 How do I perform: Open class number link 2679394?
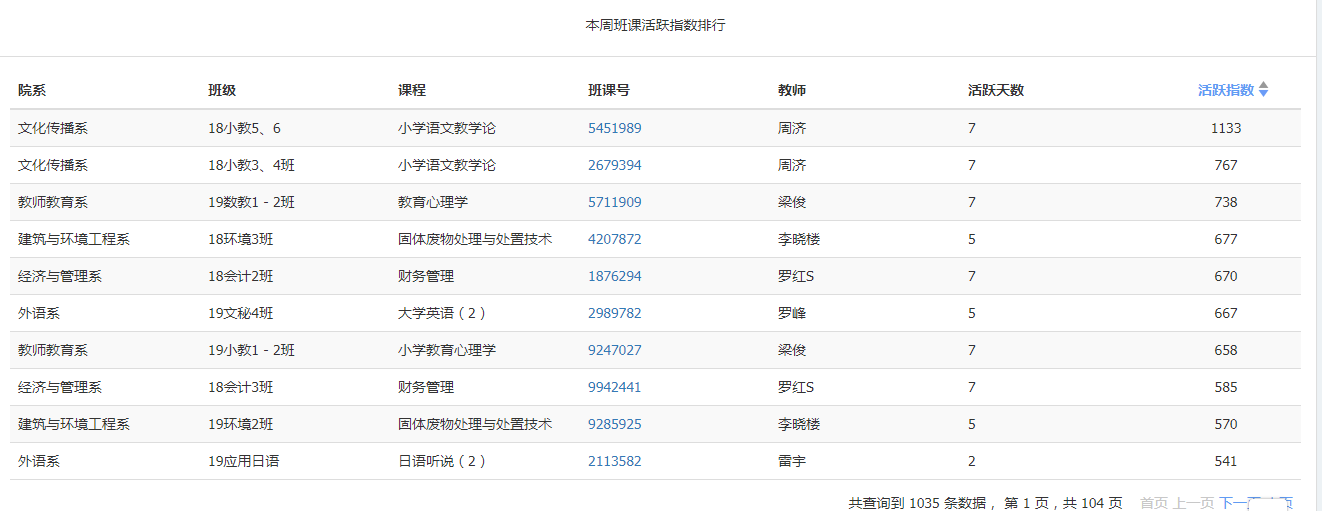[x=615, y=165]
